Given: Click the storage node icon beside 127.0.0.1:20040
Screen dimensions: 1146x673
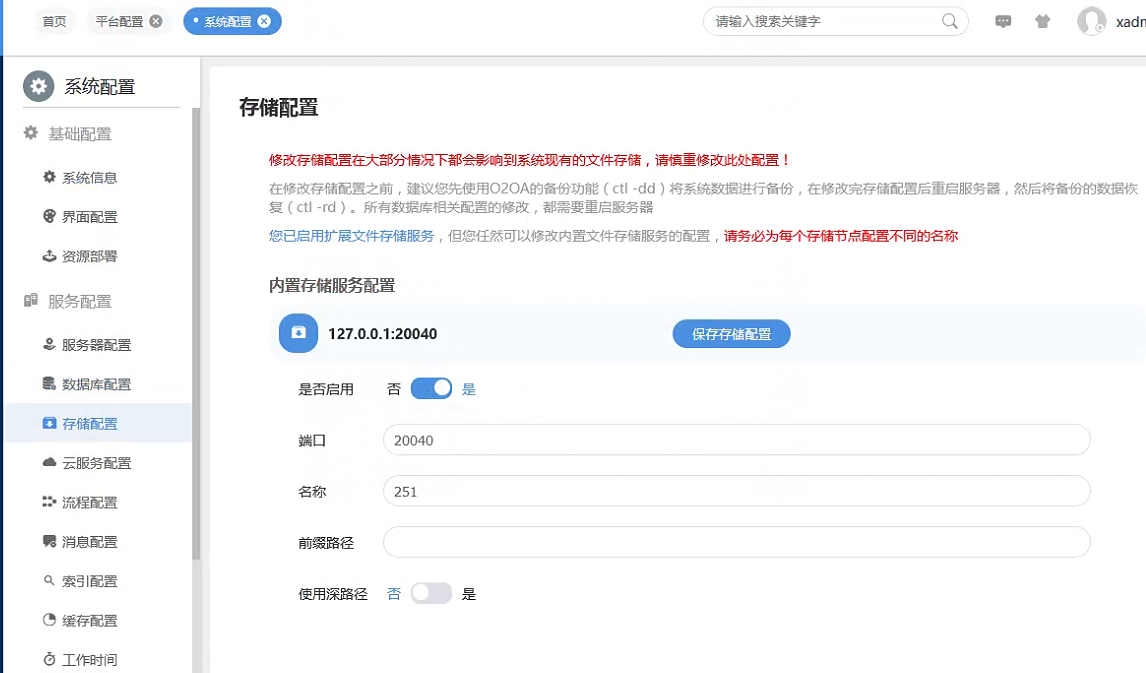Looking at the screenshot, I should (298, 333).
